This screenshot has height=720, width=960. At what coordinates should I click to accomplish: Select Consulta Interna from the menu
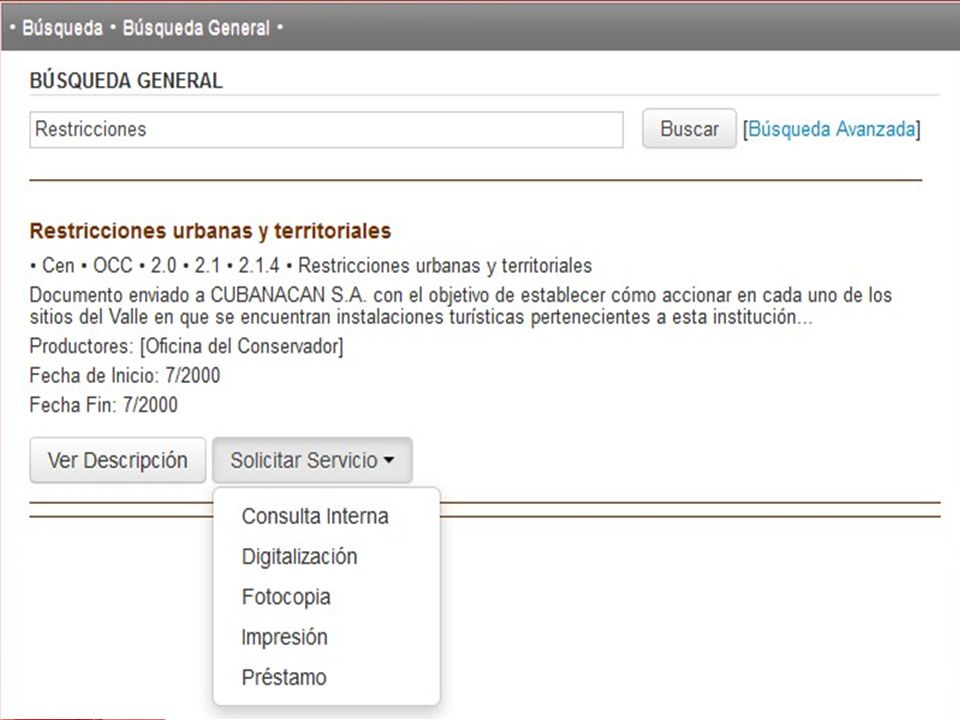point(326,516)
